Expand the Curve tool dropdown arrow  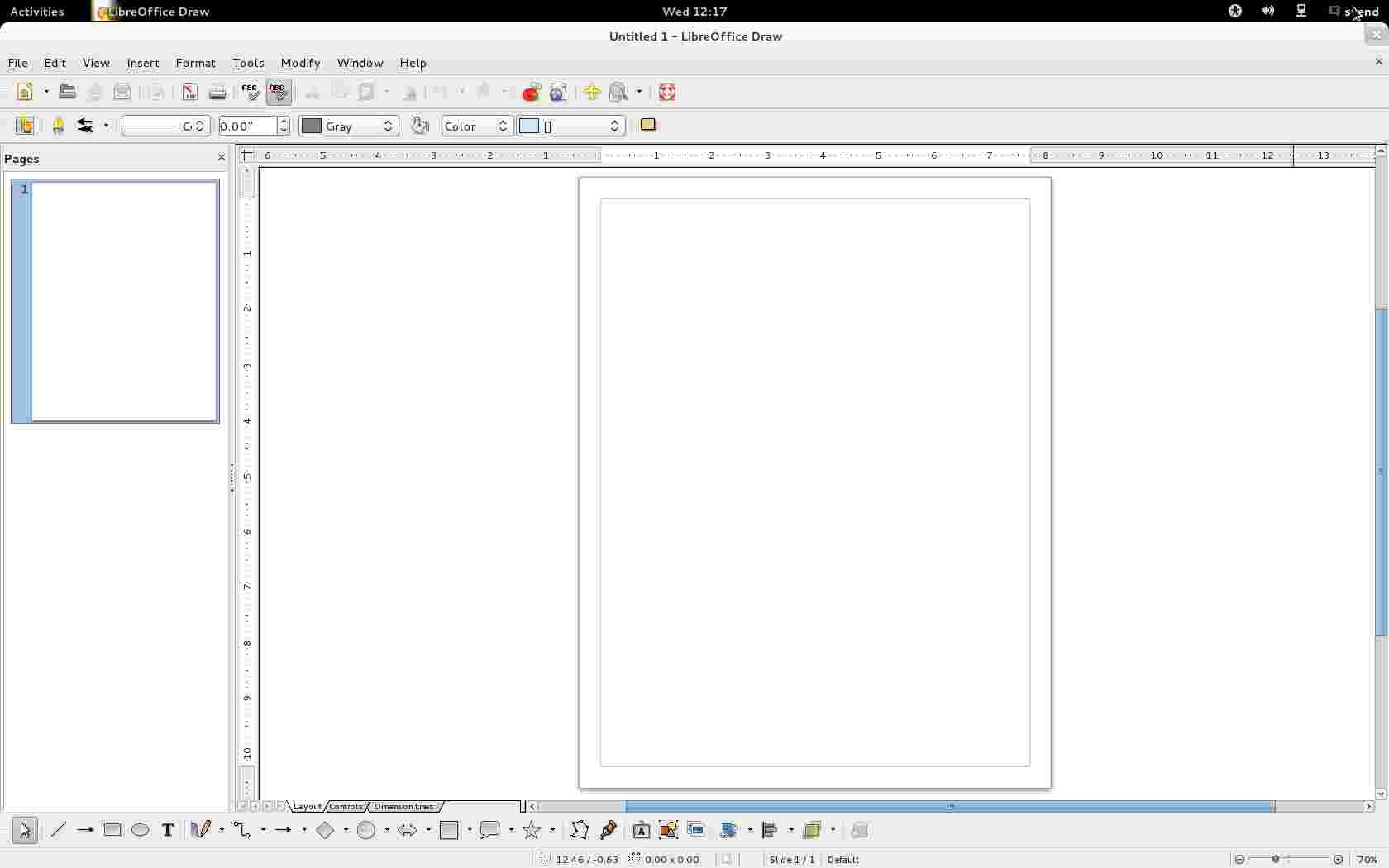click(221, 830)
